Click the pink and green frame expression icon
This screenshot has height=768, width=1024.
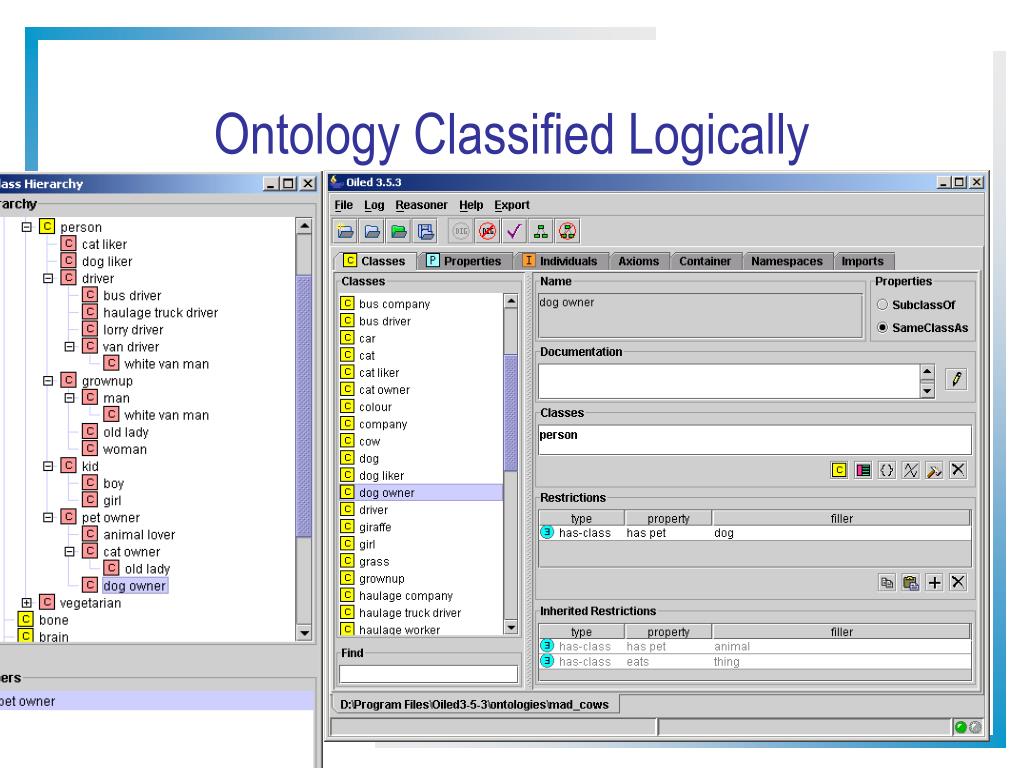(863, 470)
